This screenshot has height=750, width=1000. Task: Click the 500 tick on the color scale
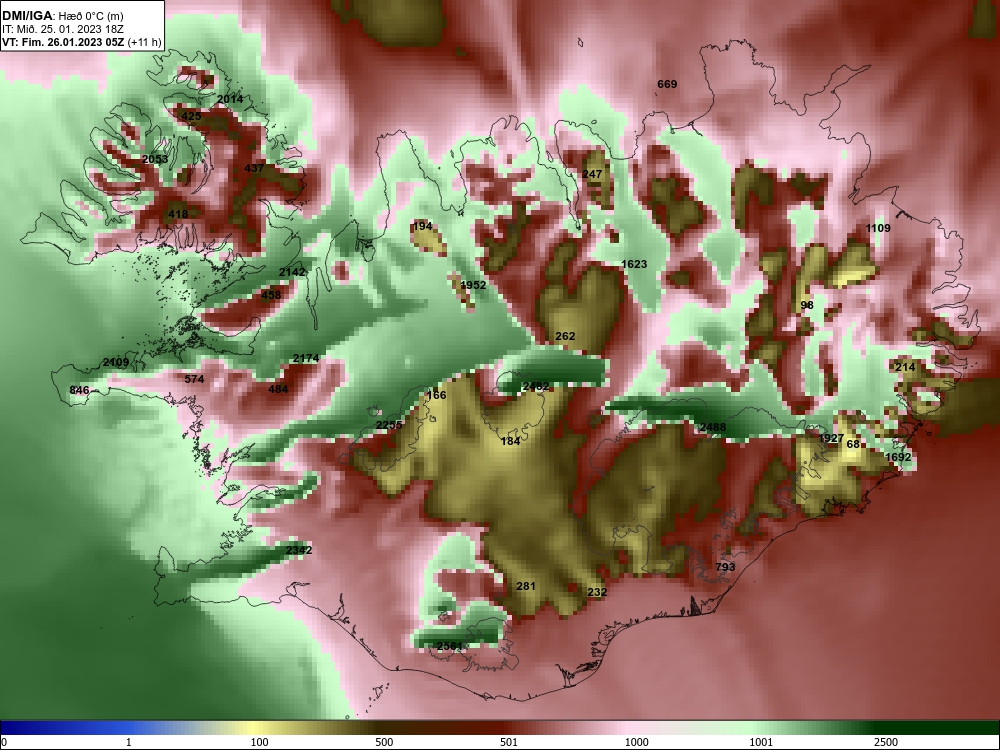pos(385,742)
